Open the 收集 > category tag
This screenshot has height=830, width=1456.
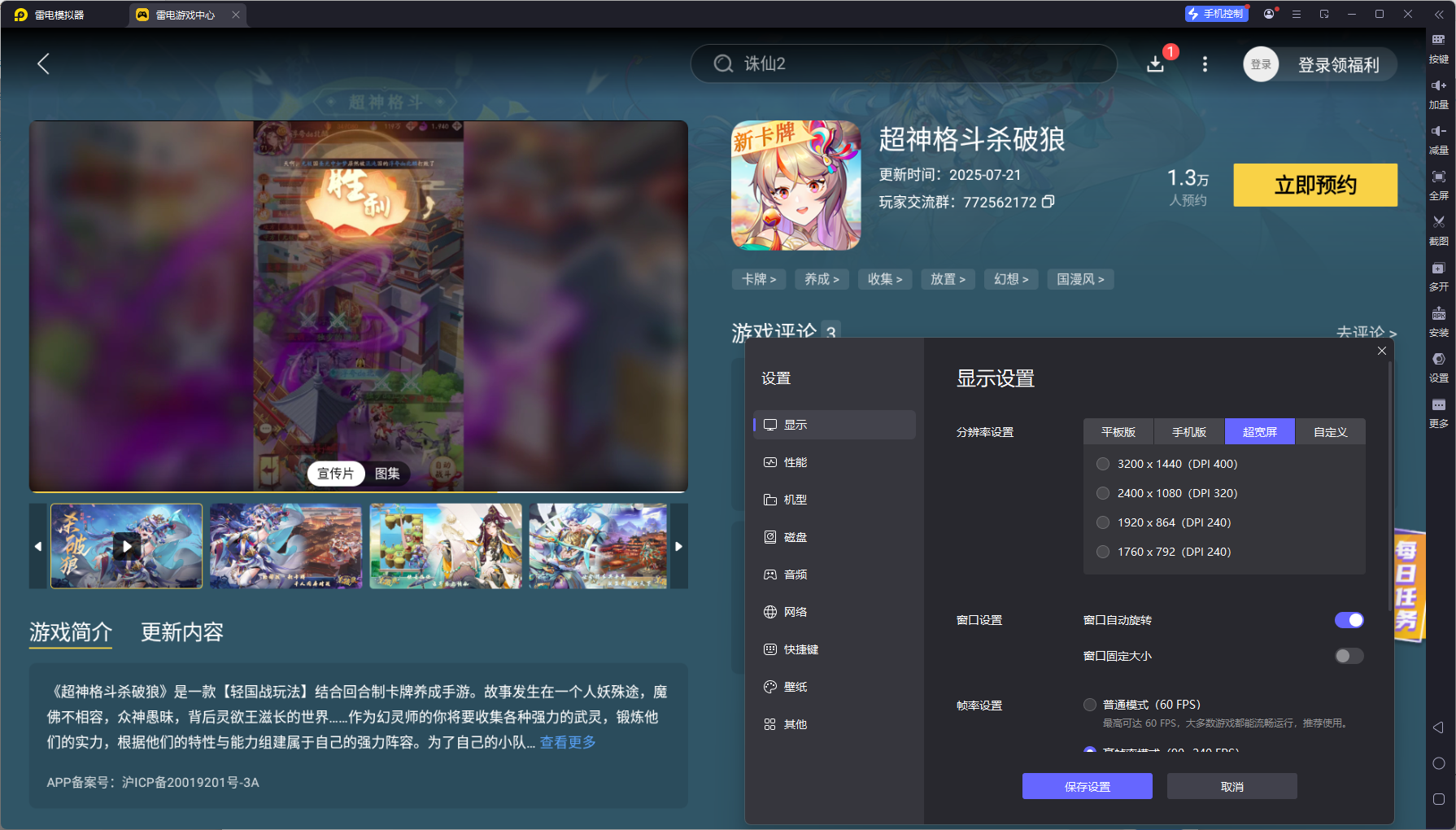tap(885, 279)
